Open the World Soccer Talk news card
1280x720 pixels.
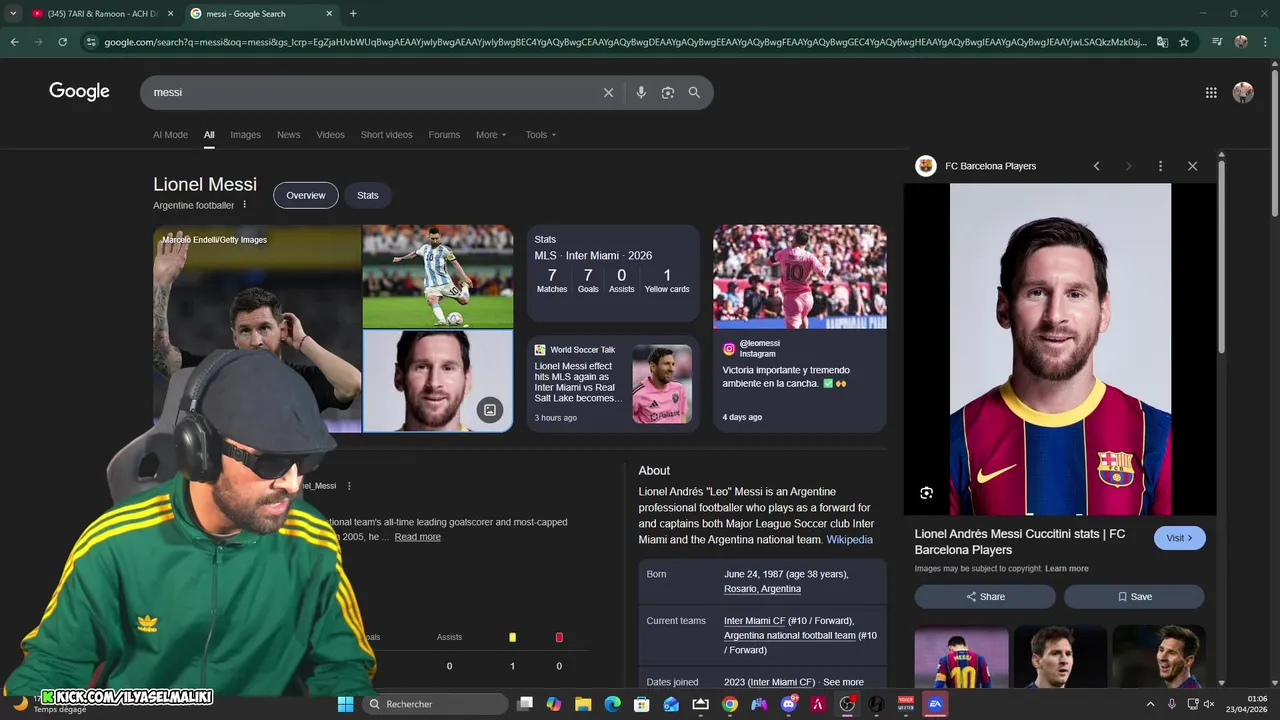pos(613,384)
